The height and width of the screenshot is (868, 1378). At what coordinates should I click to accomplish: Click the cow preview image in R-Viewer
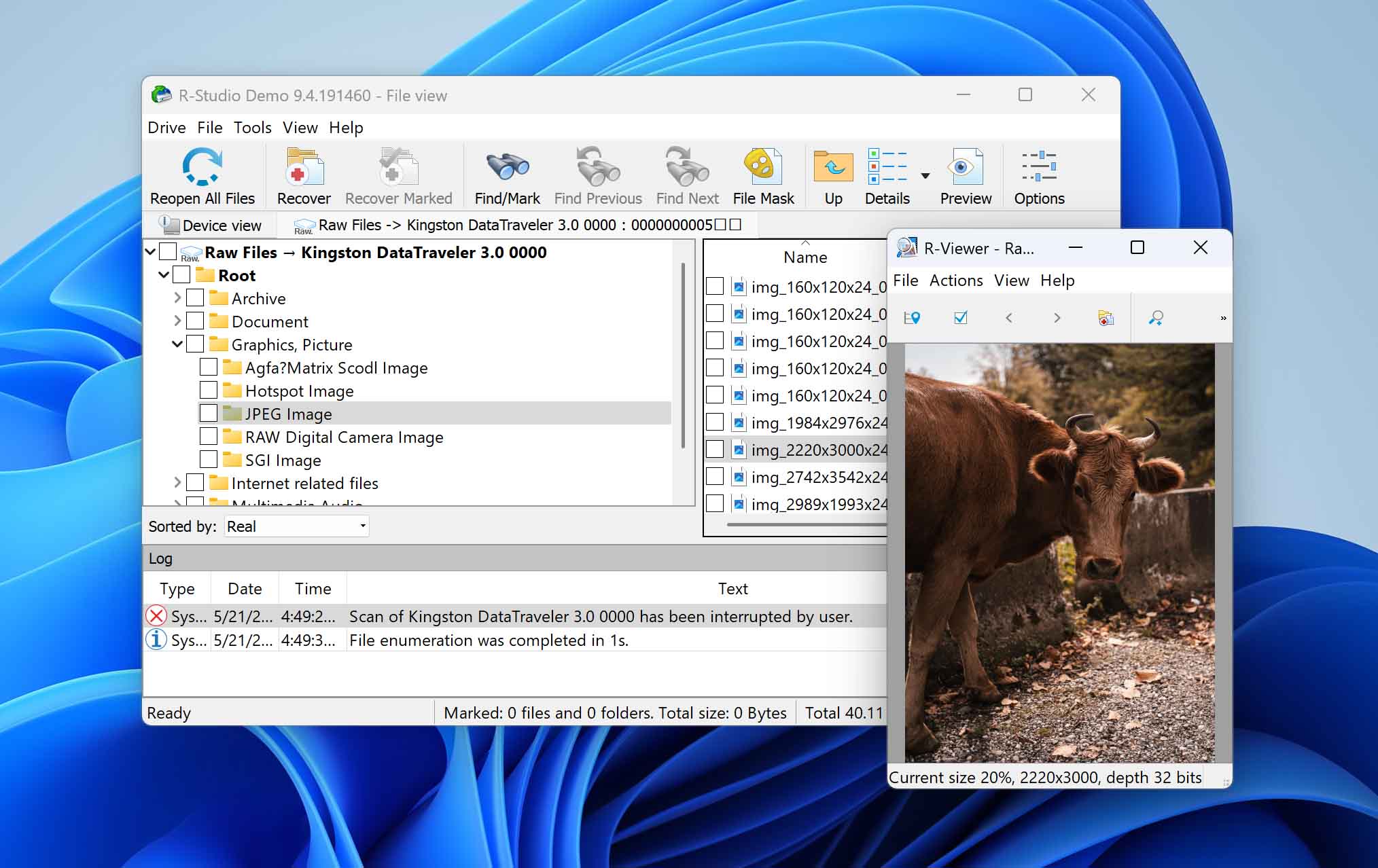coord(1059,552)
